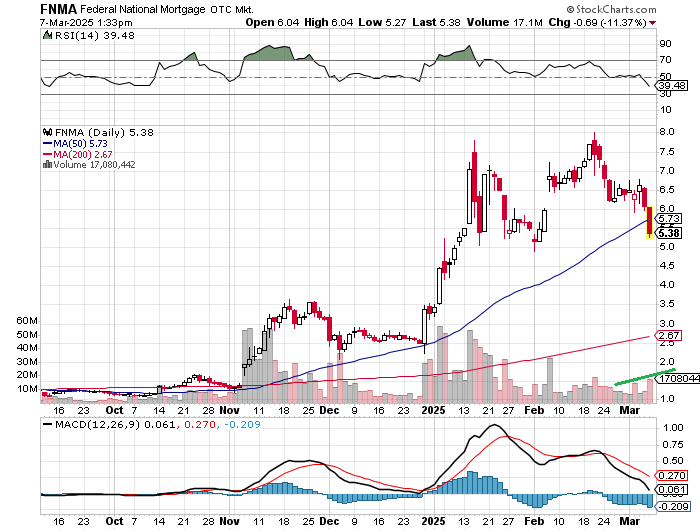
Task: Click the 5.38 last price axis tag
Action: coord(668,233)
